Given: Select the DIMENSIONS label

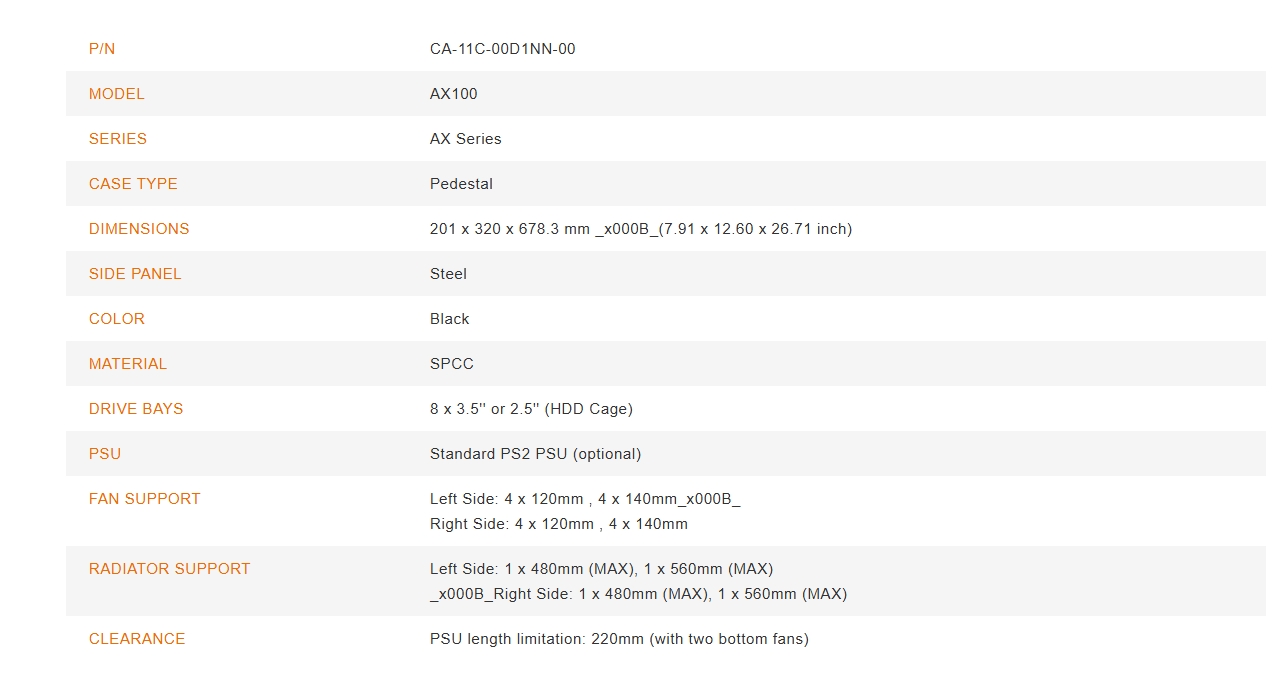Looking at the screenshot, I should click(139, 229).
